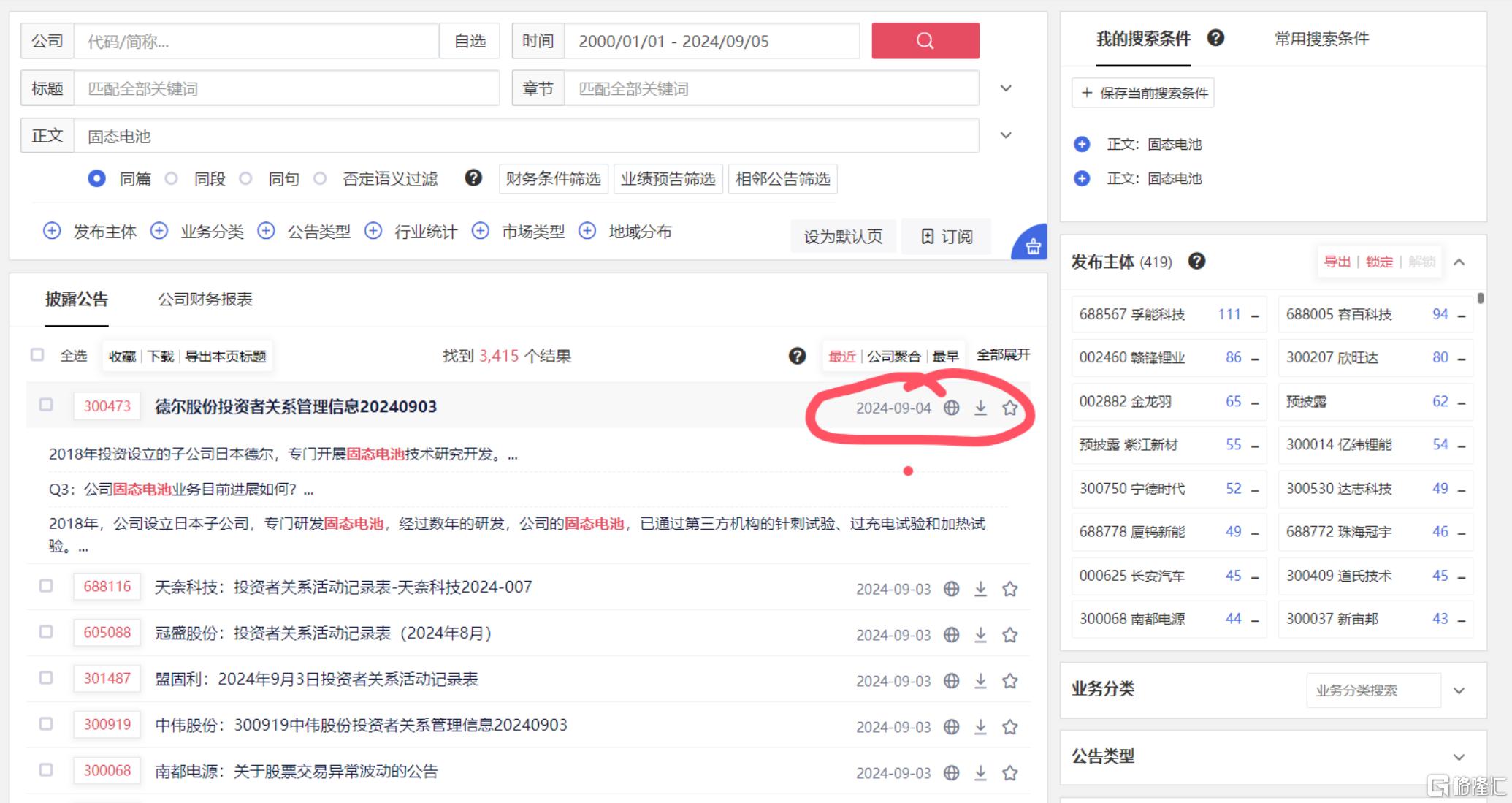Click plus icon of second saved 正文: 固态电池
This screenshot has width=1512, height=803.
tap(1082, 178)
